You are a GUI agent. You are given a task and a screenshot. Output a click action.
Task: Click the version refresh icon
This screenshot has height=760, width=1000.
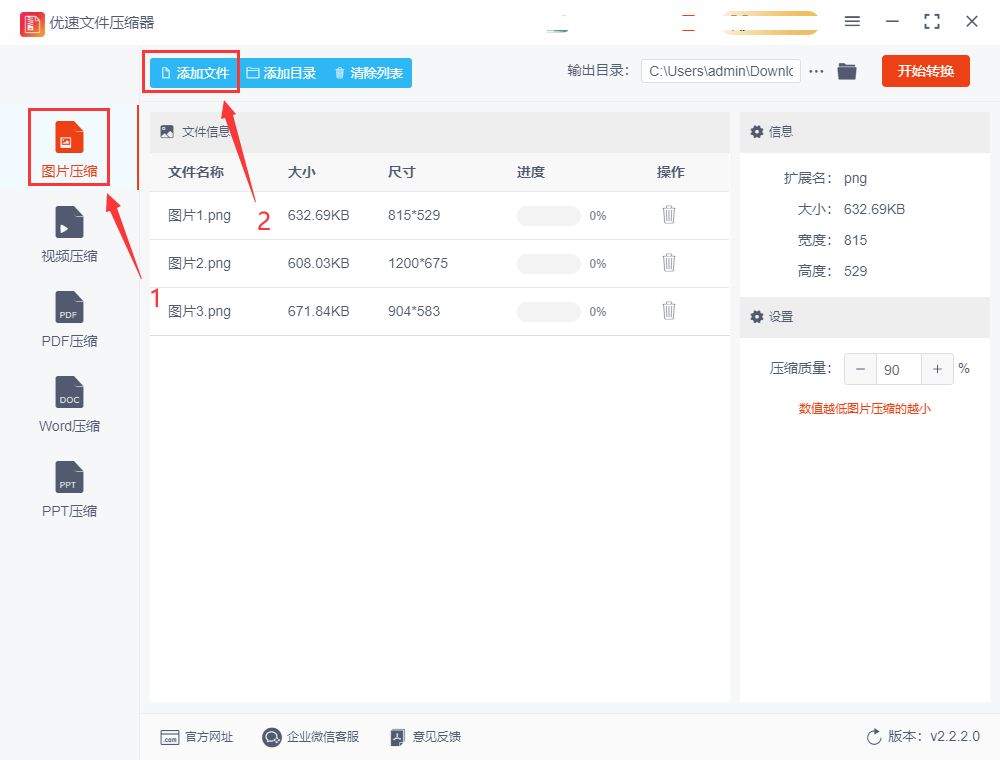[x=874, y=737]
